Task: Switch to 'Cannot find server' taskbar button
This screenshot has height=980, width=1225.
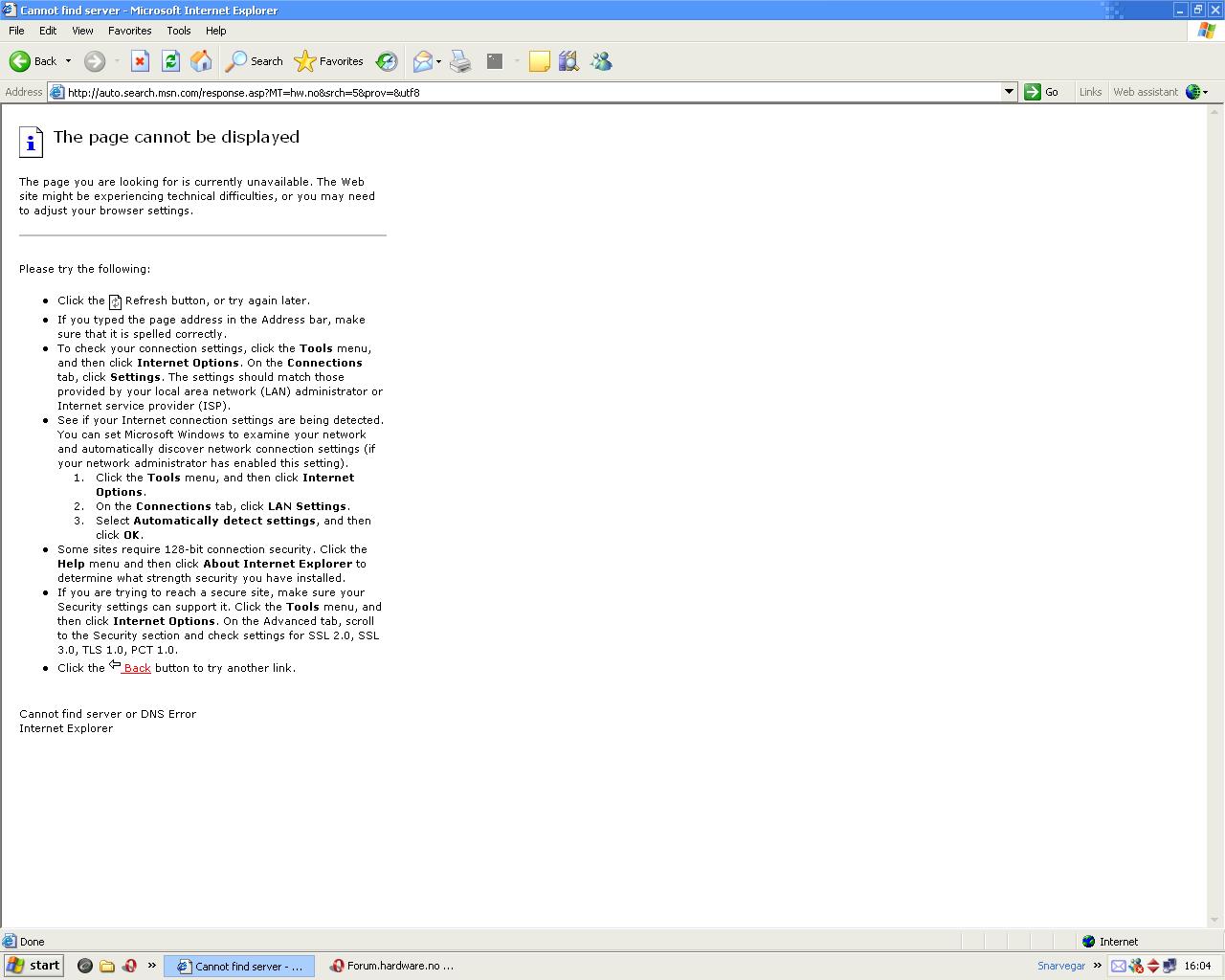Action: [239, 966]
